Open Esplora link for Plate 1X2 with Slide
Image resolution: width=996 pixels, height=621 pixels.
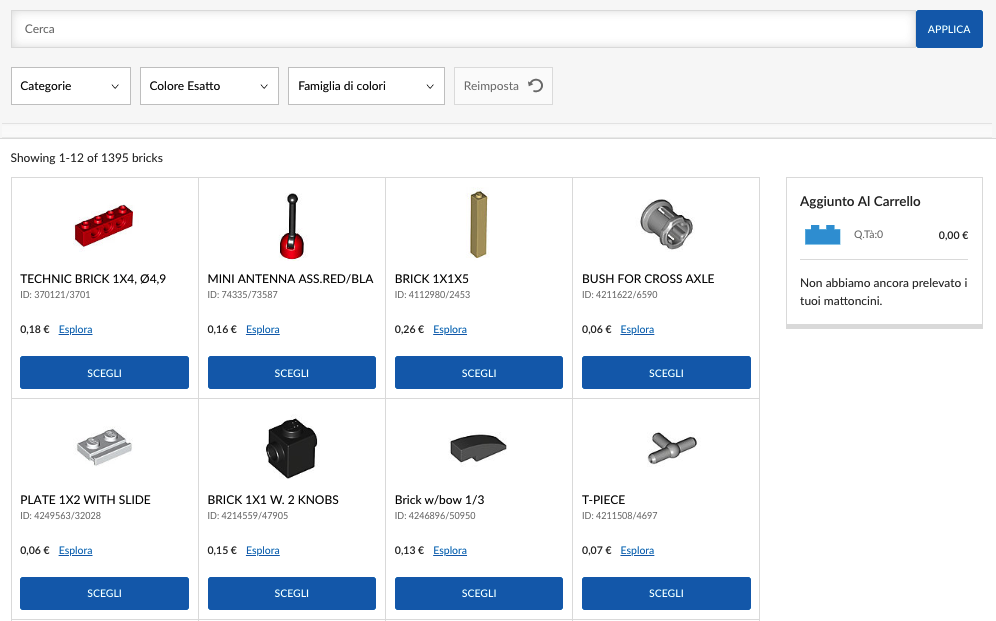(x=76, y=550)
